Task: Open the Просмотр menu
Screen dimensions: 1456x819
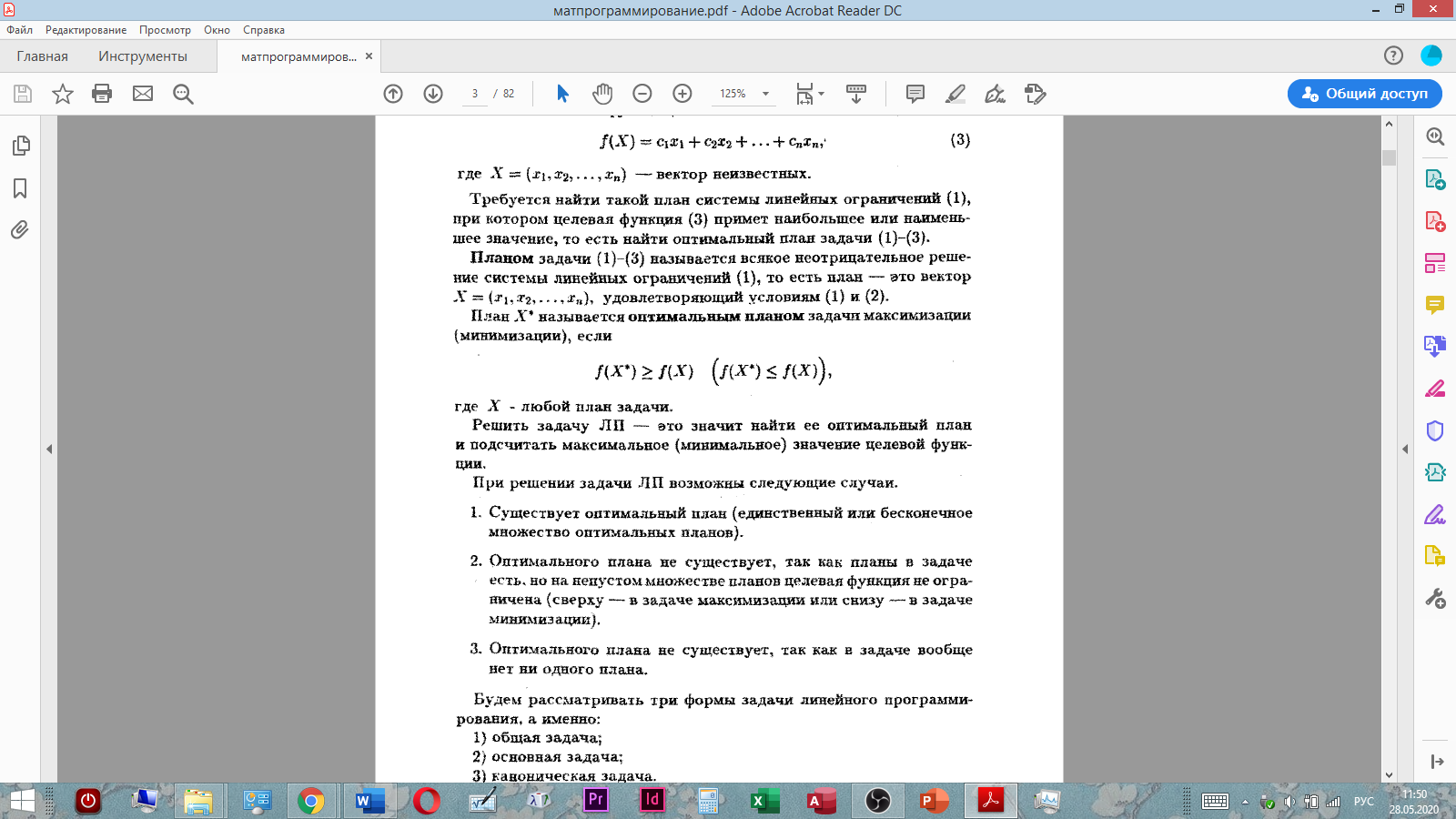Action: click(165, 30)
